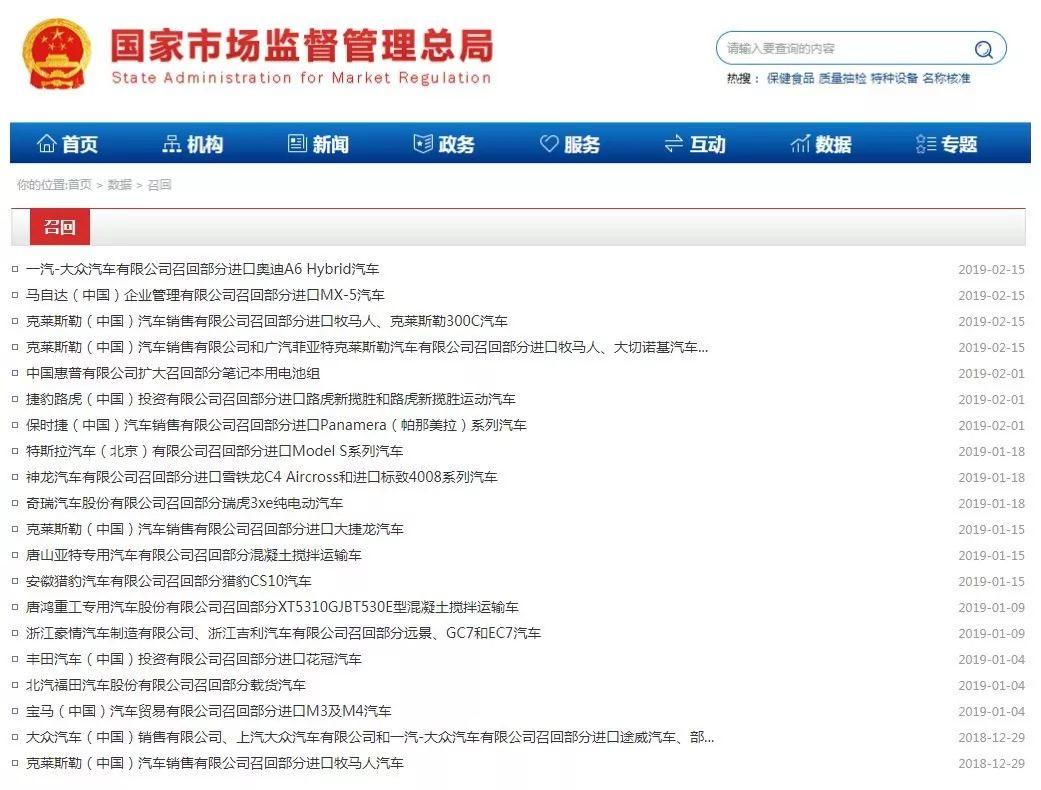Select hot search term 质量抽检
Viewport: 1041px width, 790px height.
click(x=842, y=78)
